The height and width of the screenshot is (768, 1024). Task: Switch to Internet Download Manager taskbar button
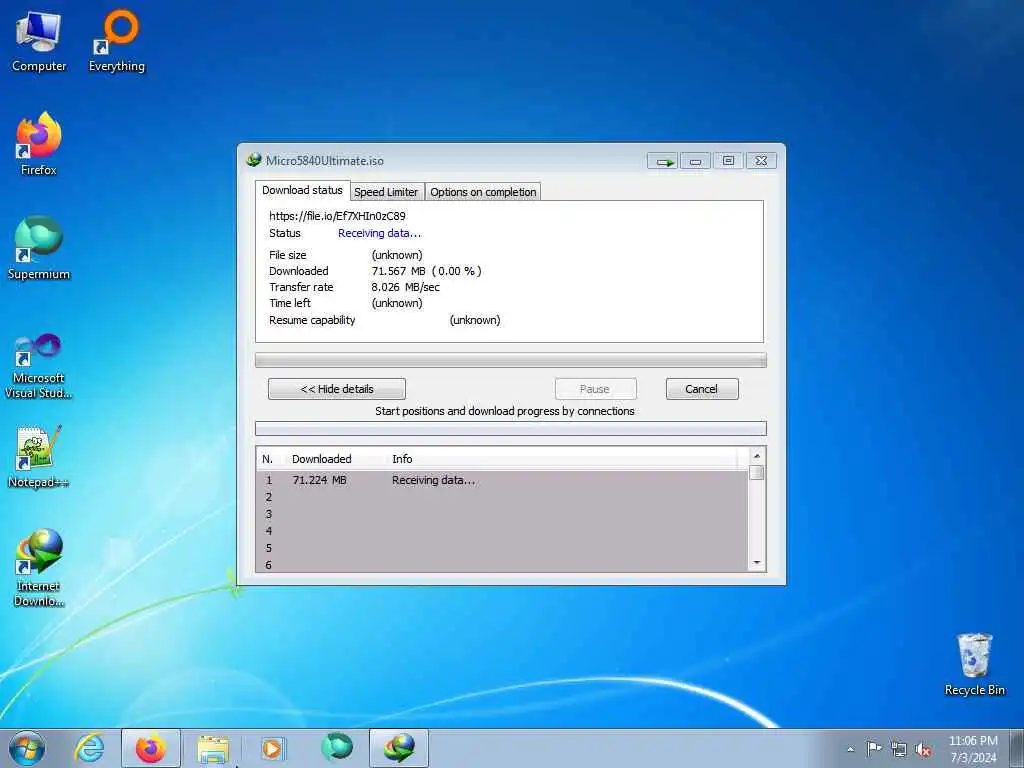(399, 748)
